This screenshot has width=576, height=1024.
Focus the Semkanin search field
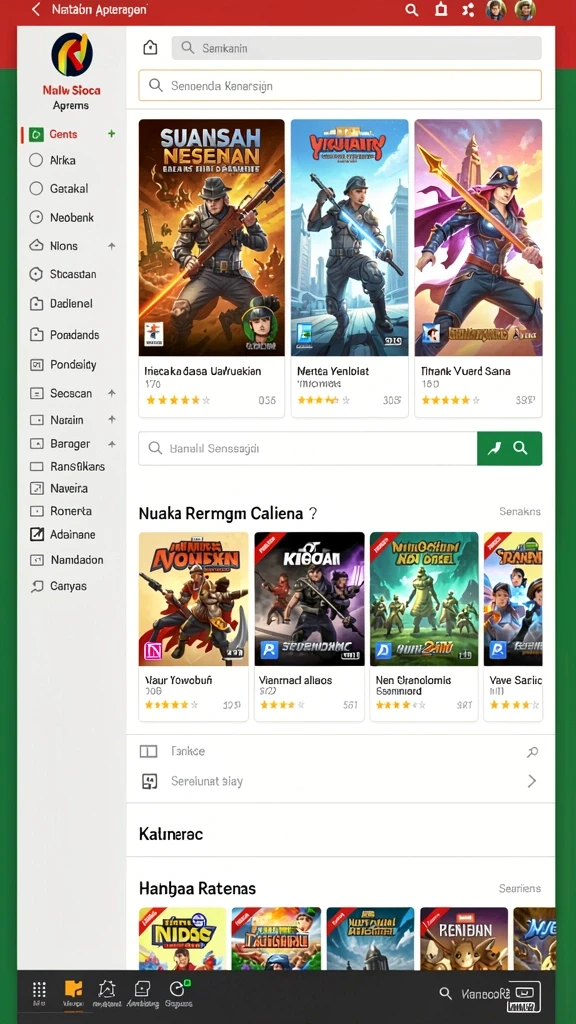pos(357,48)
